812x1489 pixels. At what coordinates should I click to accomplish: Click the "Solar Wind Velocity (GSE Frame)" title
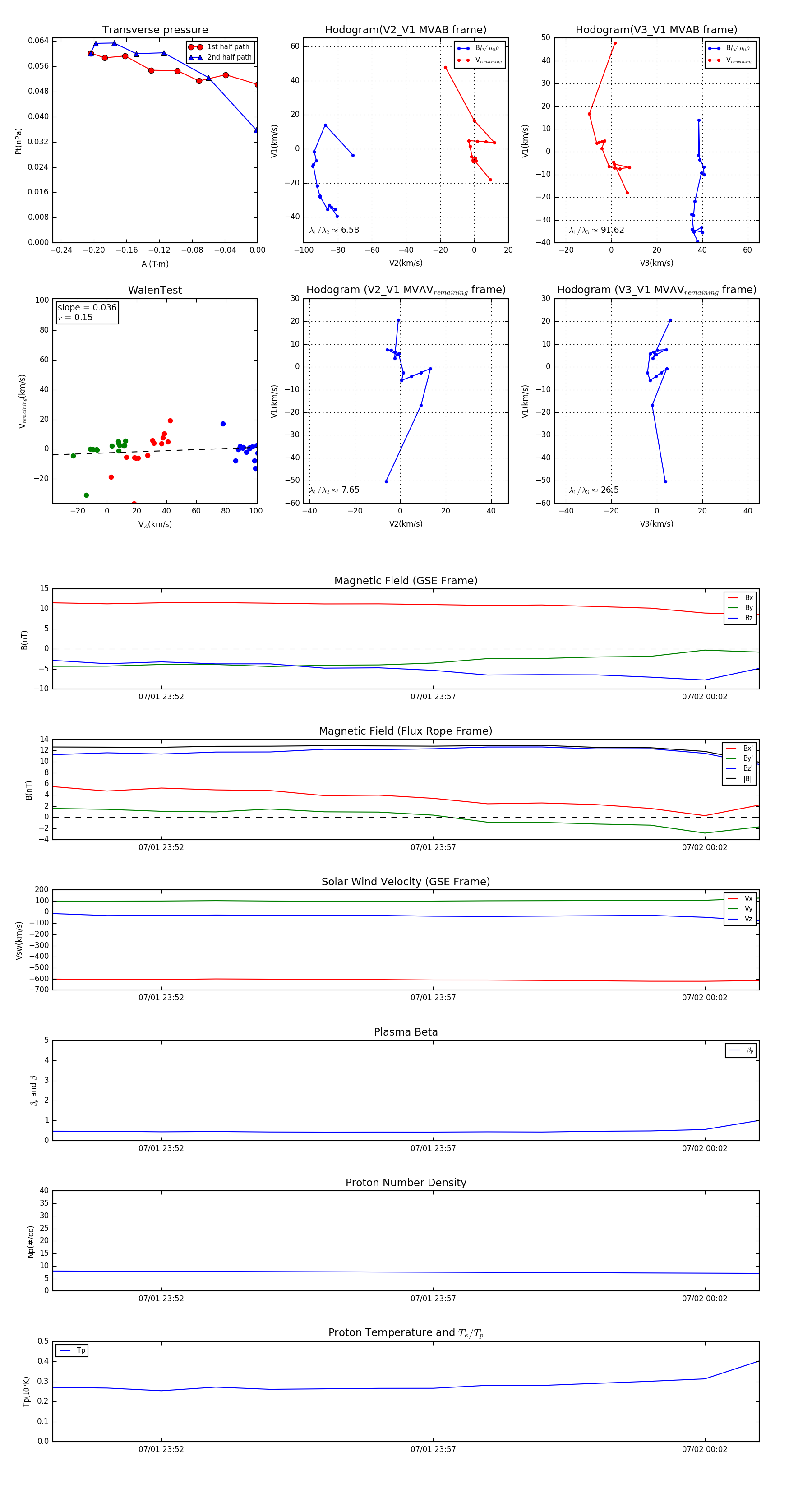tap(406, 882)
